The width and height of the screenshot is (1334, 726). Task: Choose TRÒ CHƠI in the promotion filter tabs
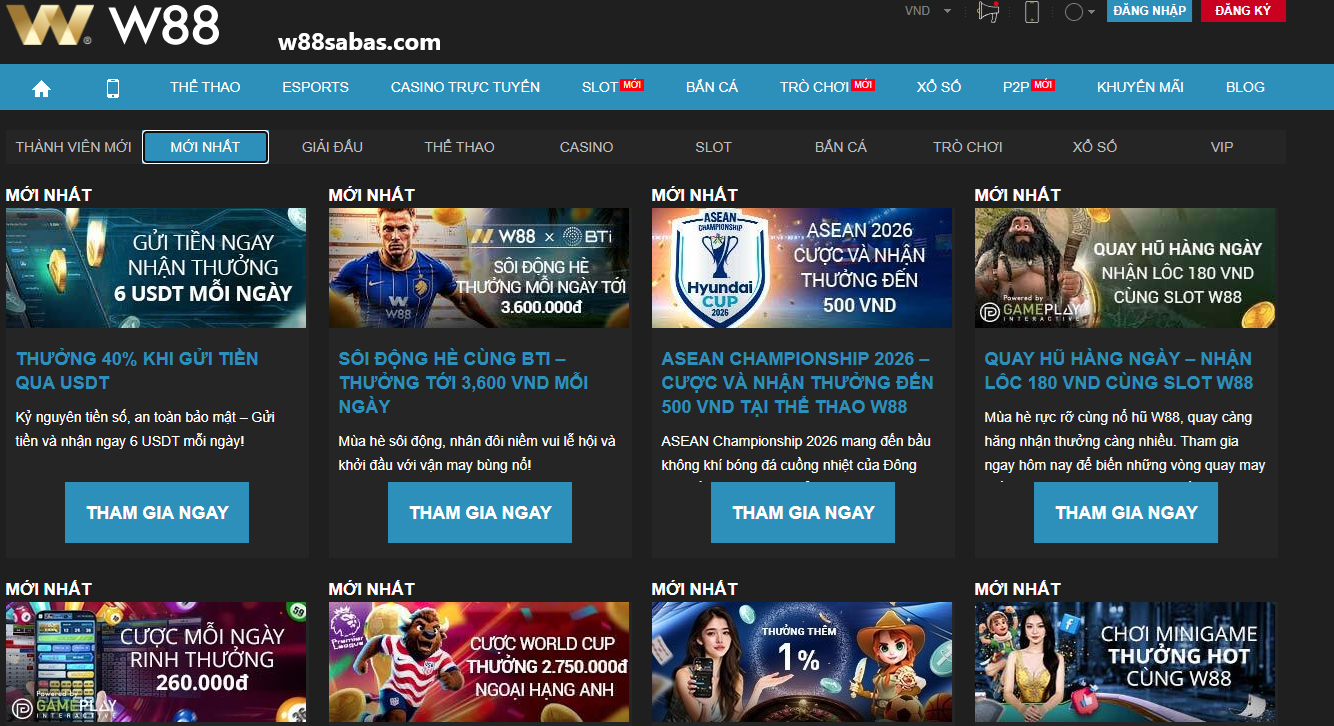pyautogui.click(x=967, y=147)
